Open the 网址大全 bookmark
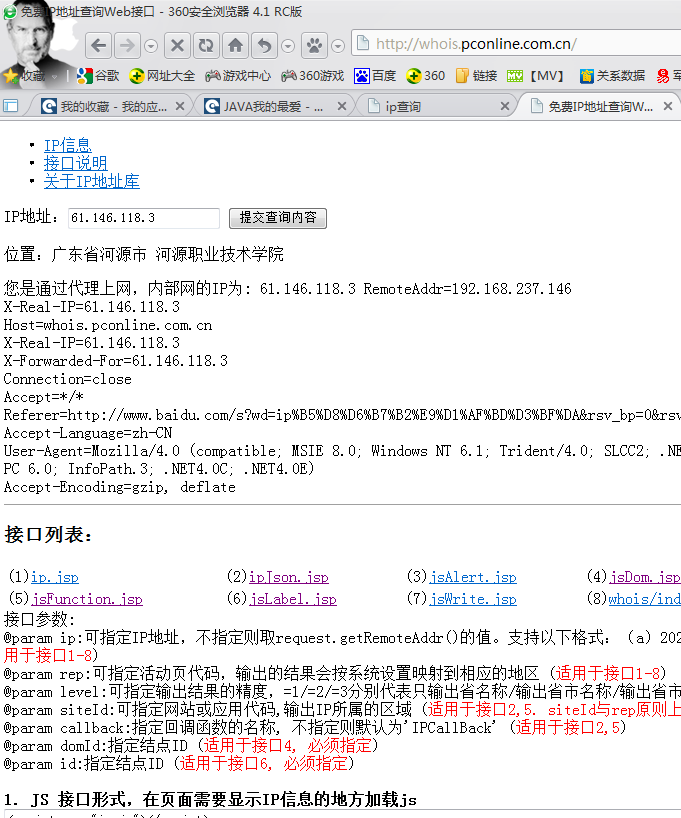681x818 pixels. tap(162, 76)
